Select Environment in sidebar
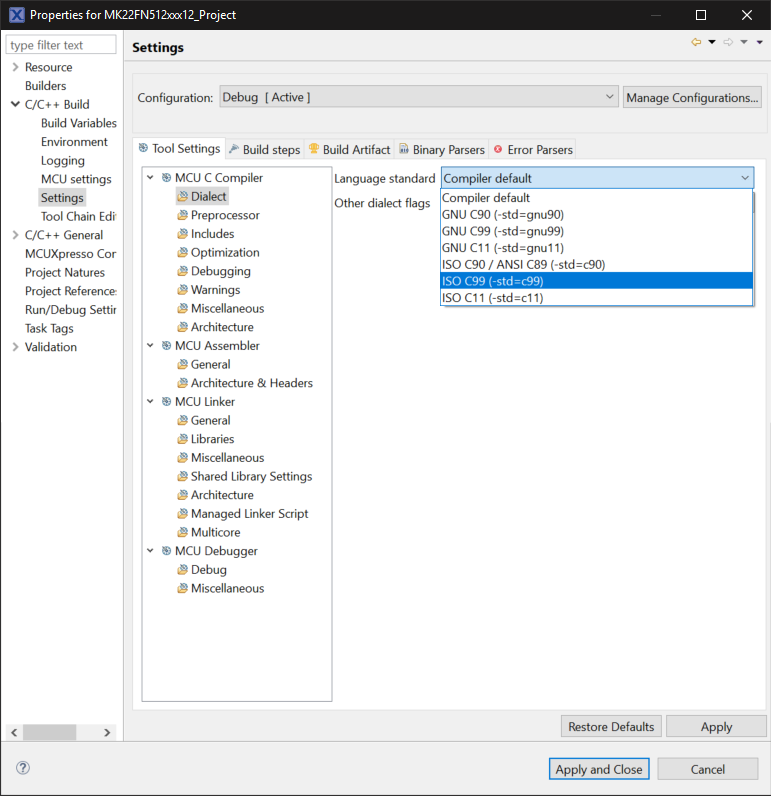This screenshot has height=796, width=771. pyautogui.click(x=74, y=142)
